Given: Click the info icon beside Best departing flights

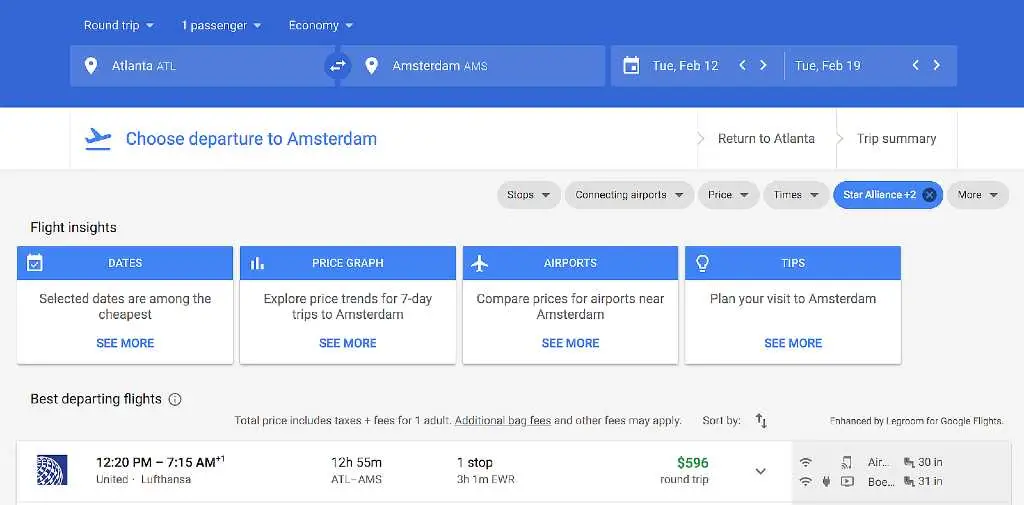Looking at the screenshot, I should (175, 399).
